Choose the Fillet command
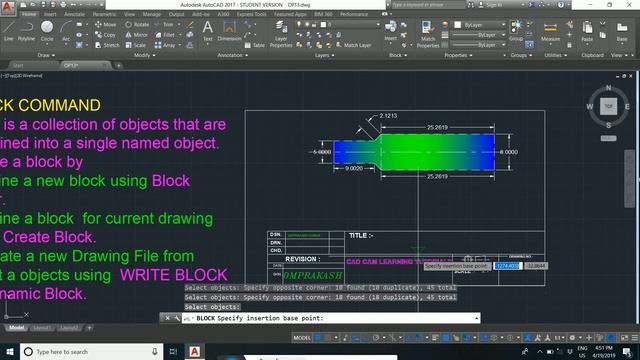 click(165, 35)
